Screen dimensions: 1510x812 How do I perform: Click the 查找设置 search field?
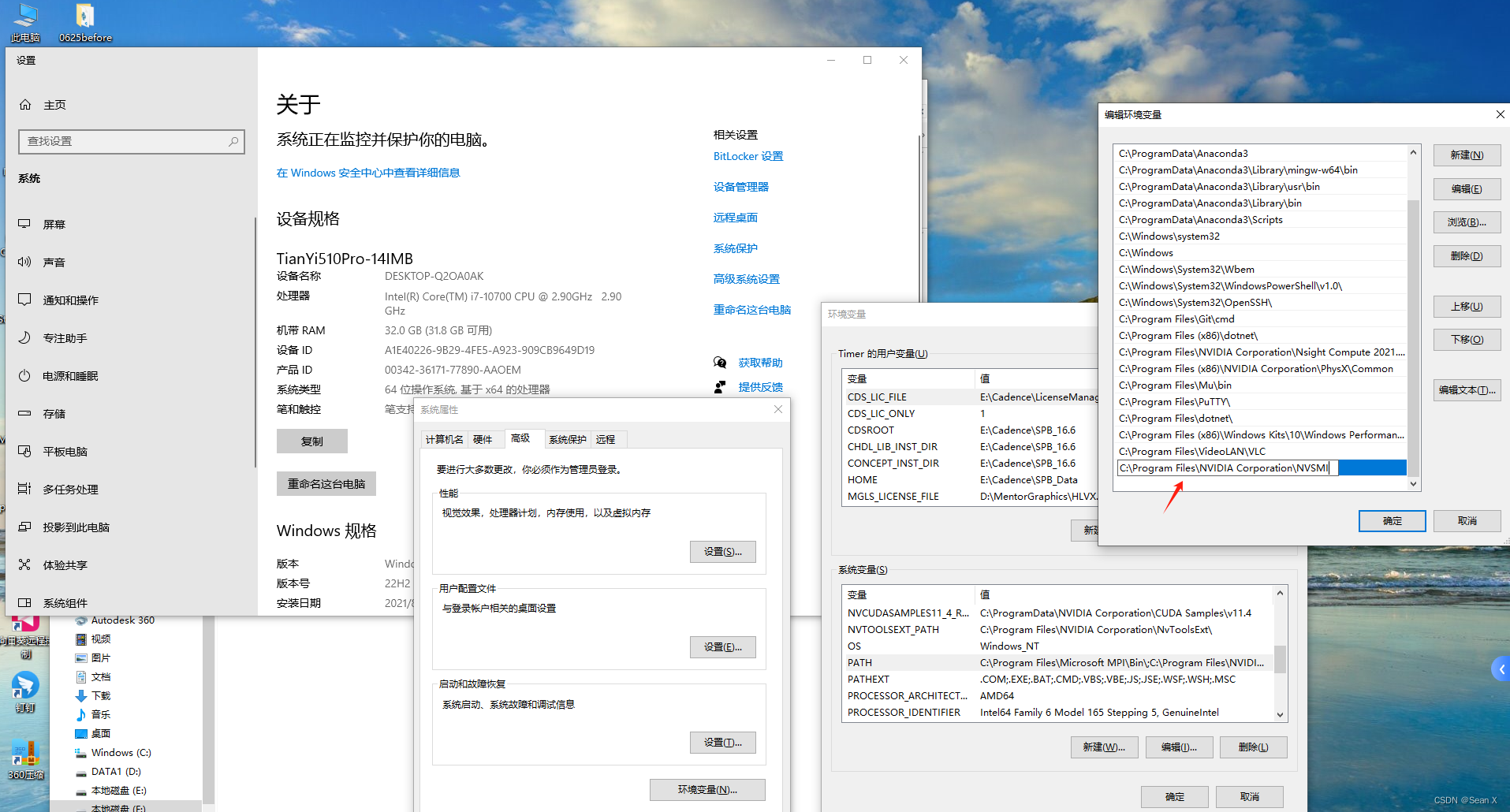[x=131, y=141]
